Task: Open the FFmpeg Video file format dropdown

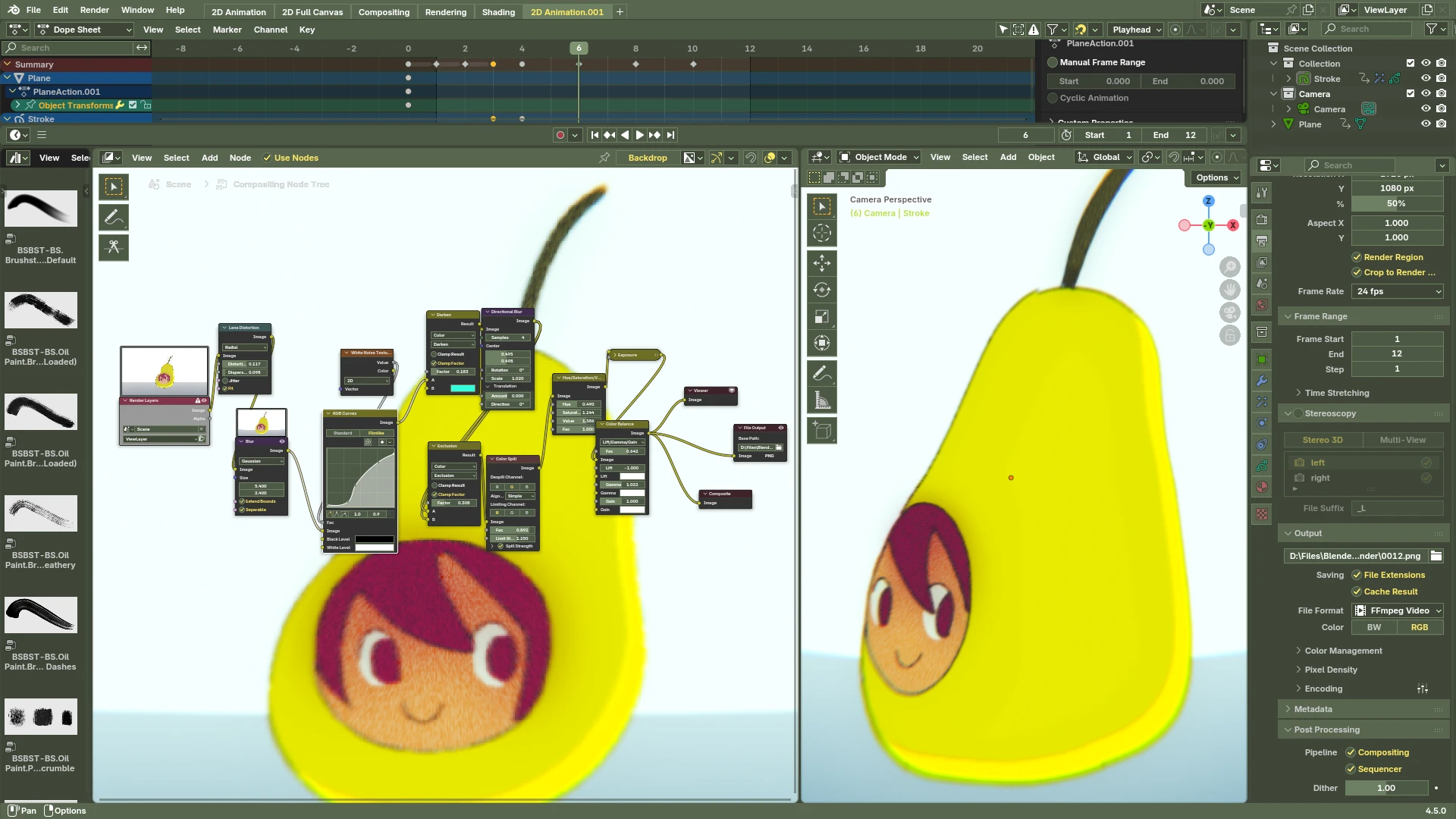Action: point(1397,610)
